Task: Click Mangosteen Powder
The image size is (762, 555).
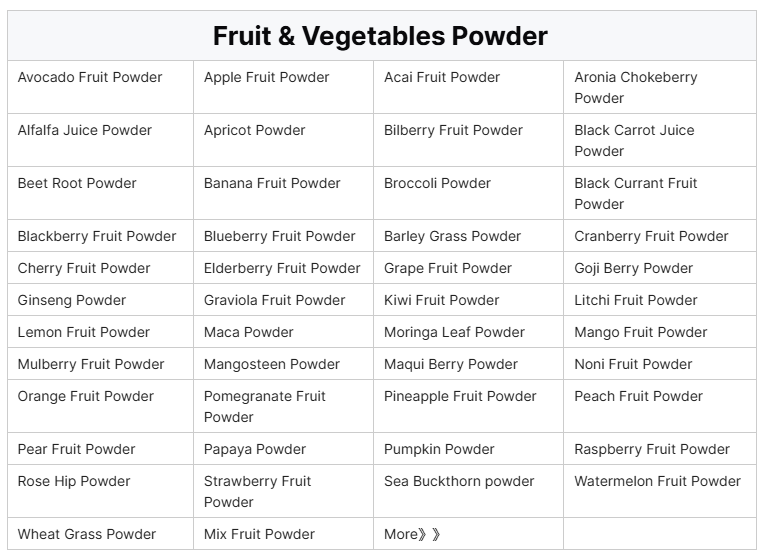Action: coord(272,364)
